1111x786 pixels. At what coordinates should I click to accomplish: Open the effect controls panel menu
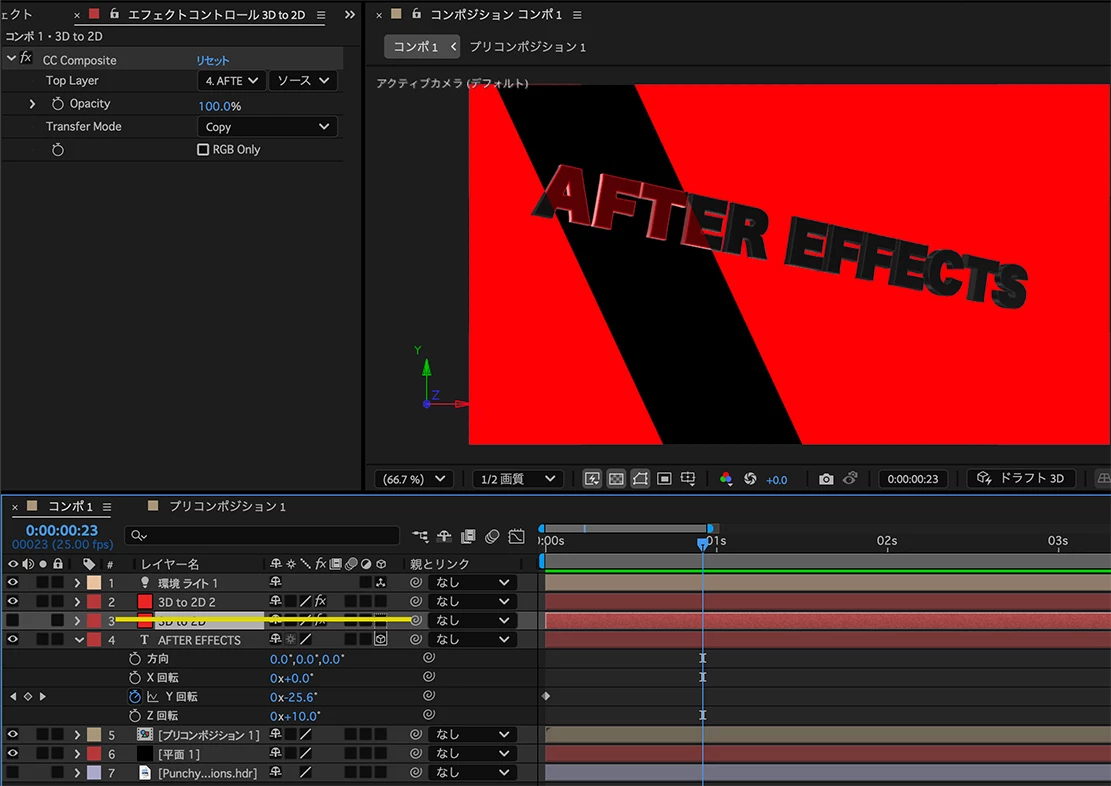[x=321, y=14]
